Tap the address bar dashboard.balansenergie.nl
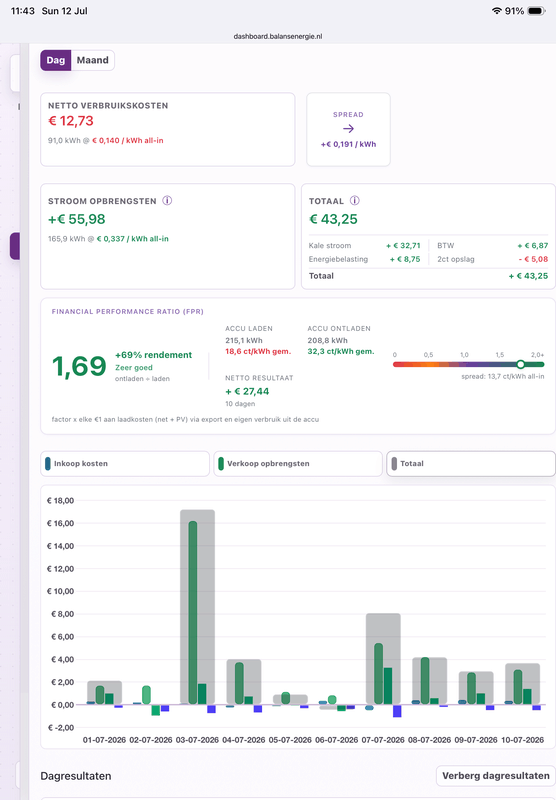Screen dimensions: 556x800 [x=278, y=36]
